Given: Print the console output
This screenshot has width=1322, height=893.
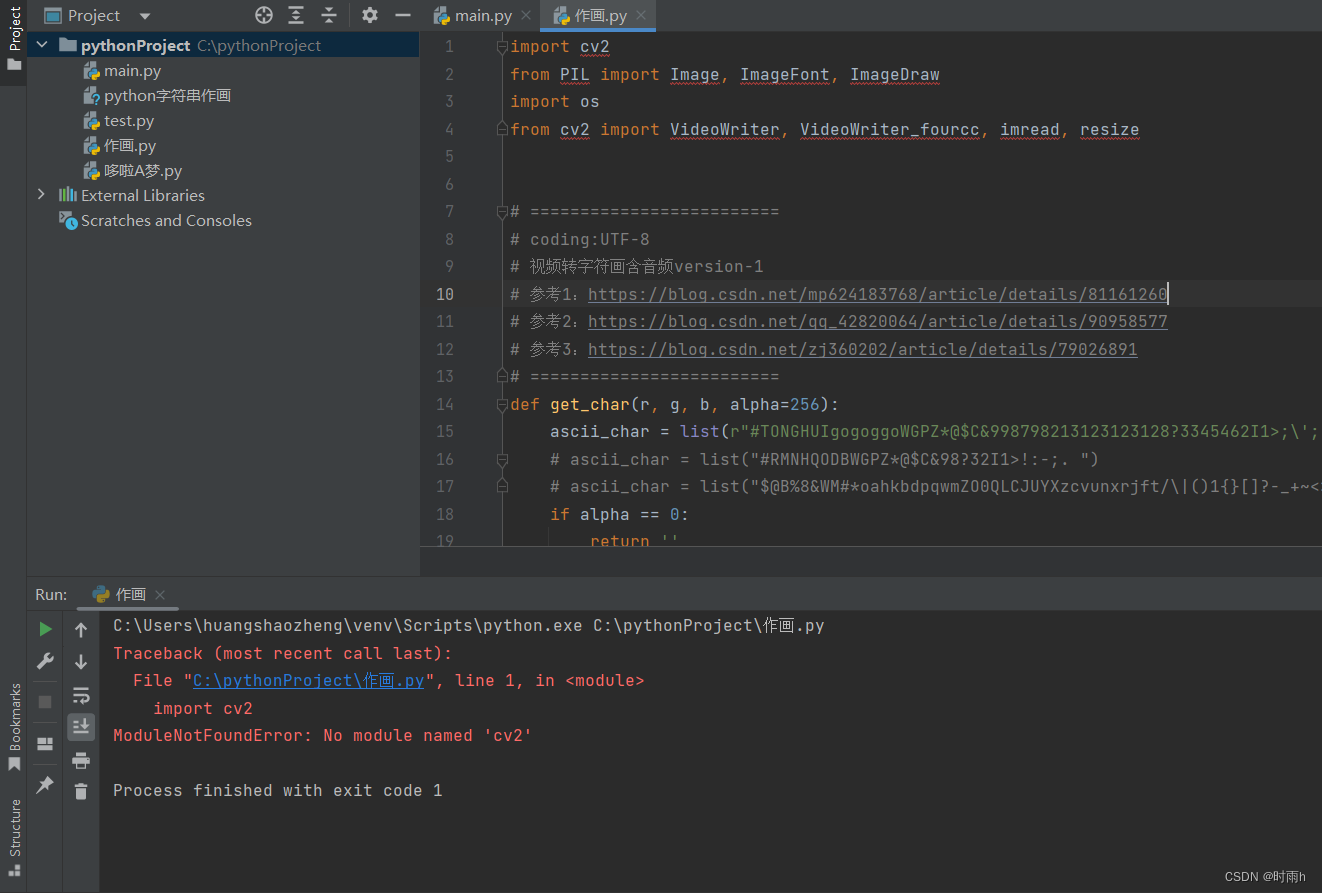Looking at the screenshot, I should point(81,761).
